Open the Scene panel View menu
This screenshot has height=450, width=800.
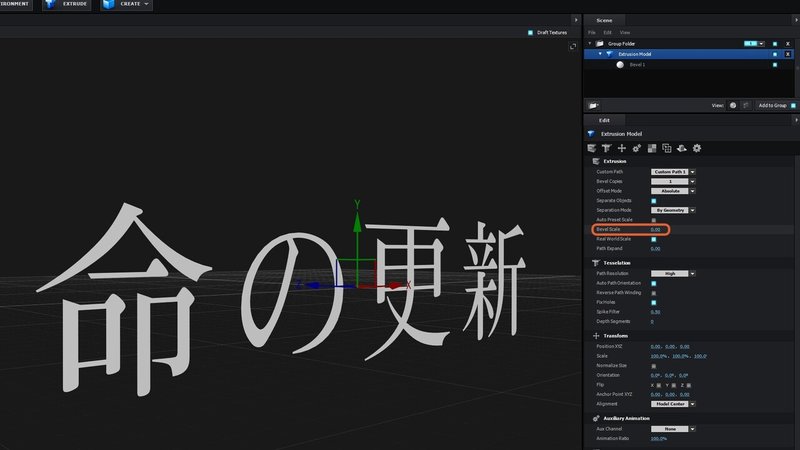(624, 33)
